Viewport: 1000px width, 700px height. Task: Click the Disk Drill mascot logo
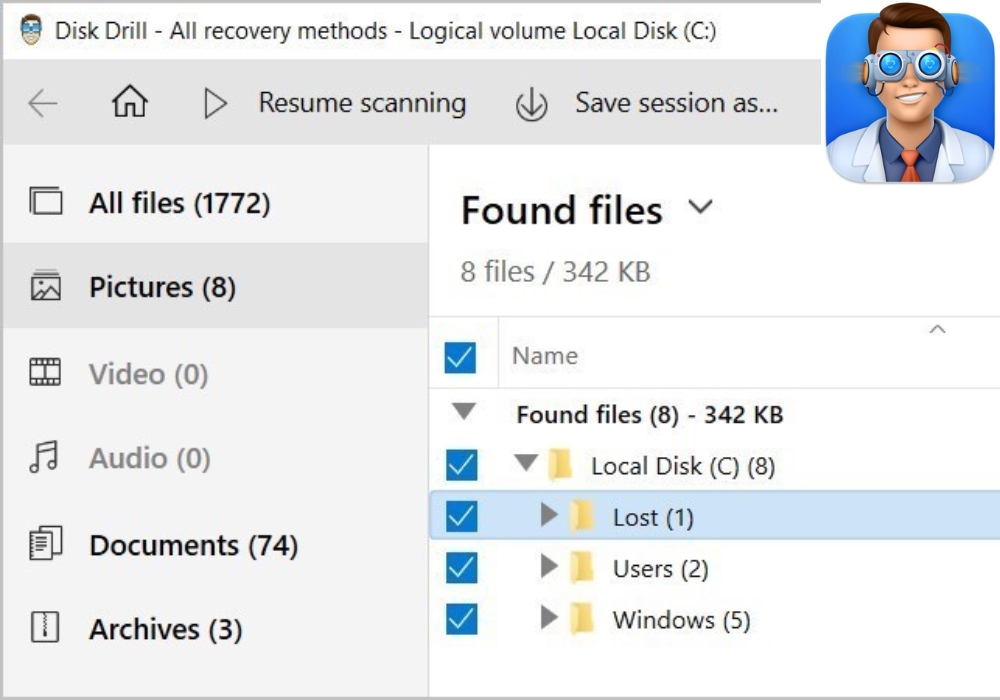pos(910,93)
